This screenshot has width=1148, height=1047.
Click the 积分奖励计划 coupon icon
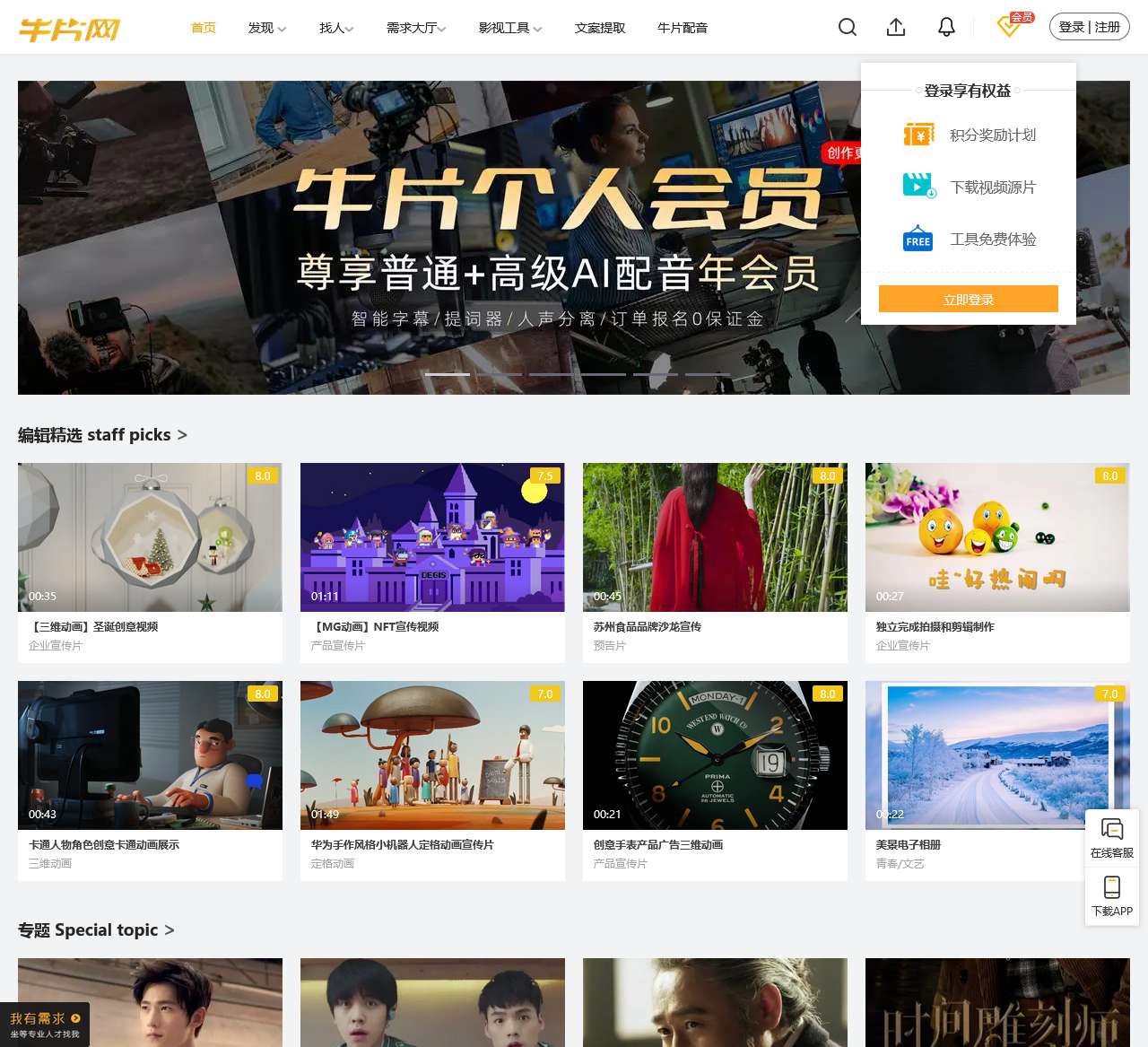918,135
